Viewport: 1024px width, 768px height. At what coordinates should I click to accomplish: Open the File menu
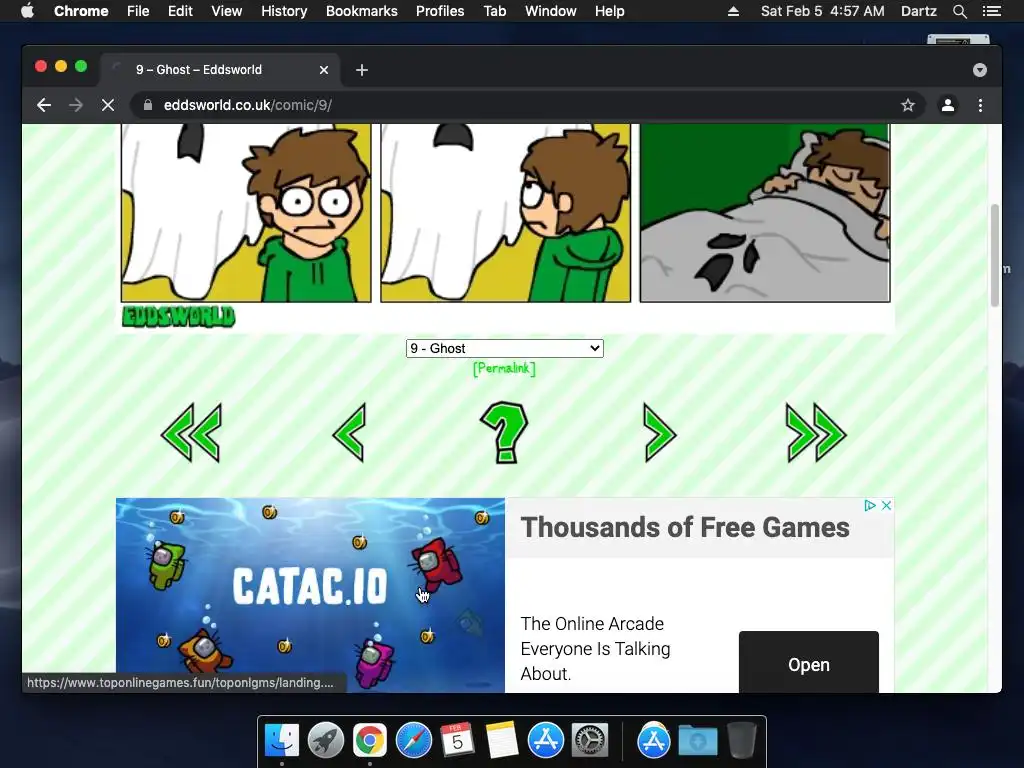[x=138, y=11]
